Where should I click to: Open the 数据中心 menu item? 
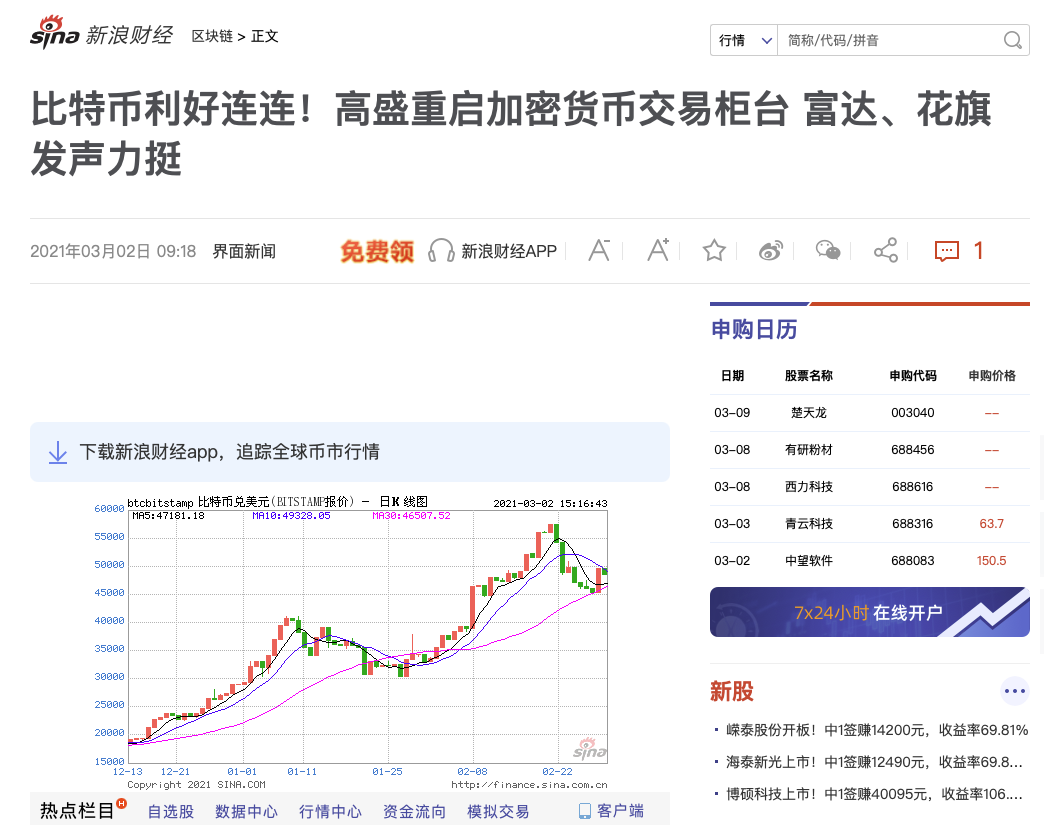coord(246,812)
